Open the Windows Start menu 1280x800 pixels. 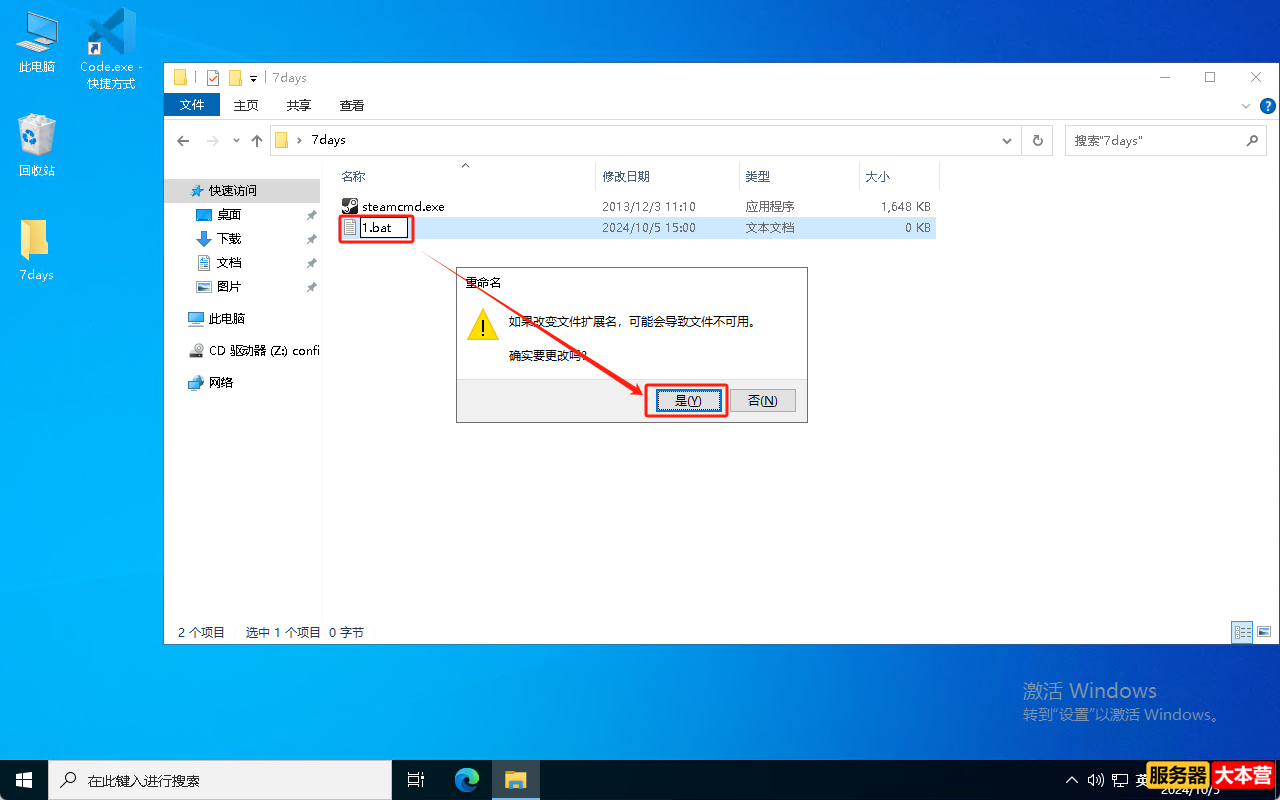(x=24, y=780)
